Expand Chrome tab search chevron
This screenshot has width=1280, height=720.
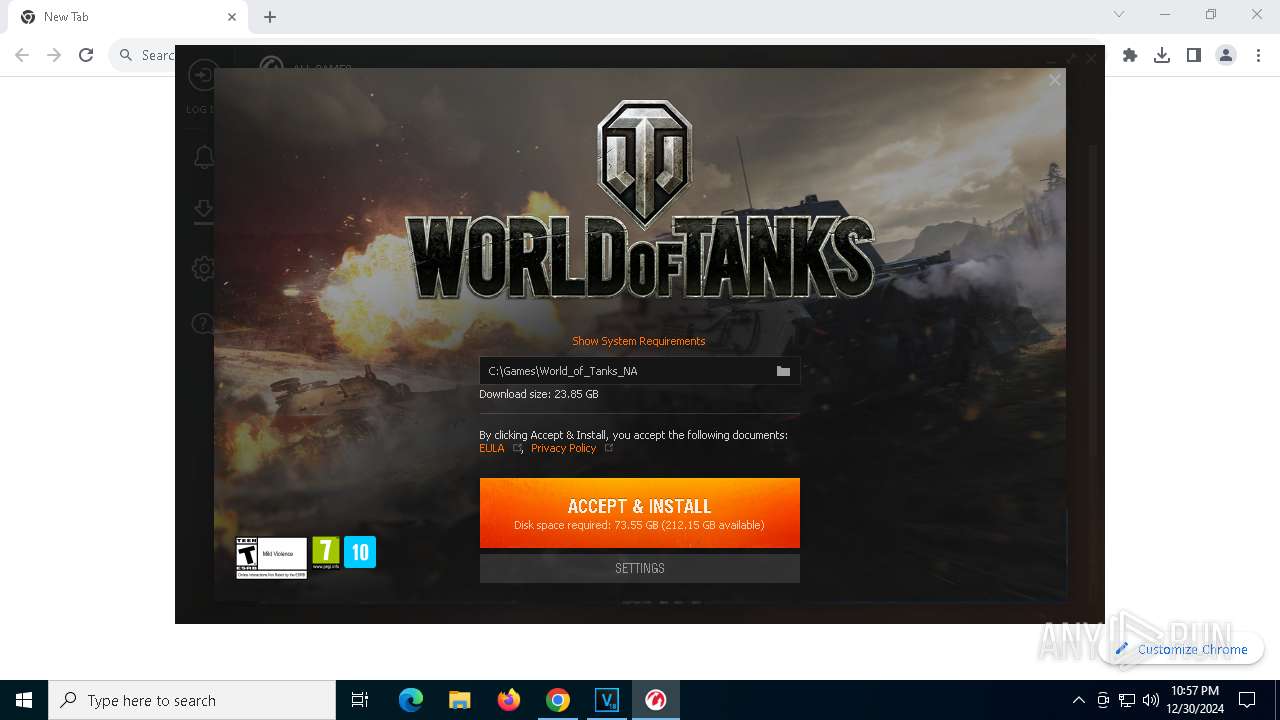click(1119, 14)
